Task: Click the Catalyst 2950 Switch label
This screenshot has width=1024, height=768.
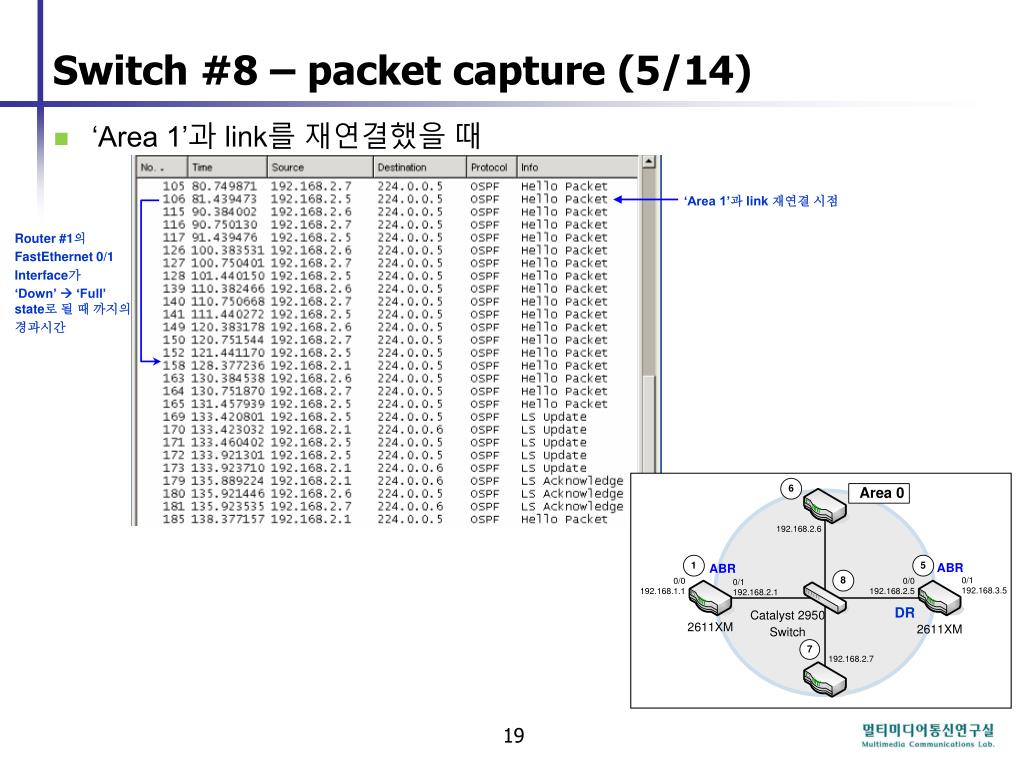Action: click(x=787, y=624)
